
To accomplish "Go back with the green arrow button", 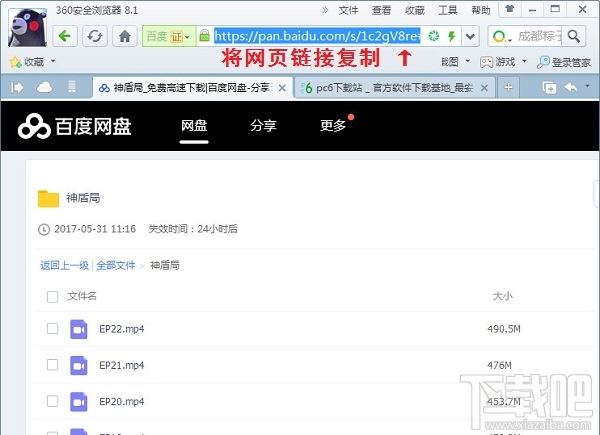I will (x=65, y=37).
